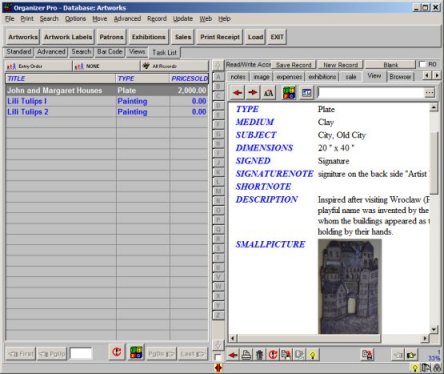Viewport: 444px width, 374px height.
Task: Click the down arrow below the alphabet strip
Action: [x=218, y=345]
